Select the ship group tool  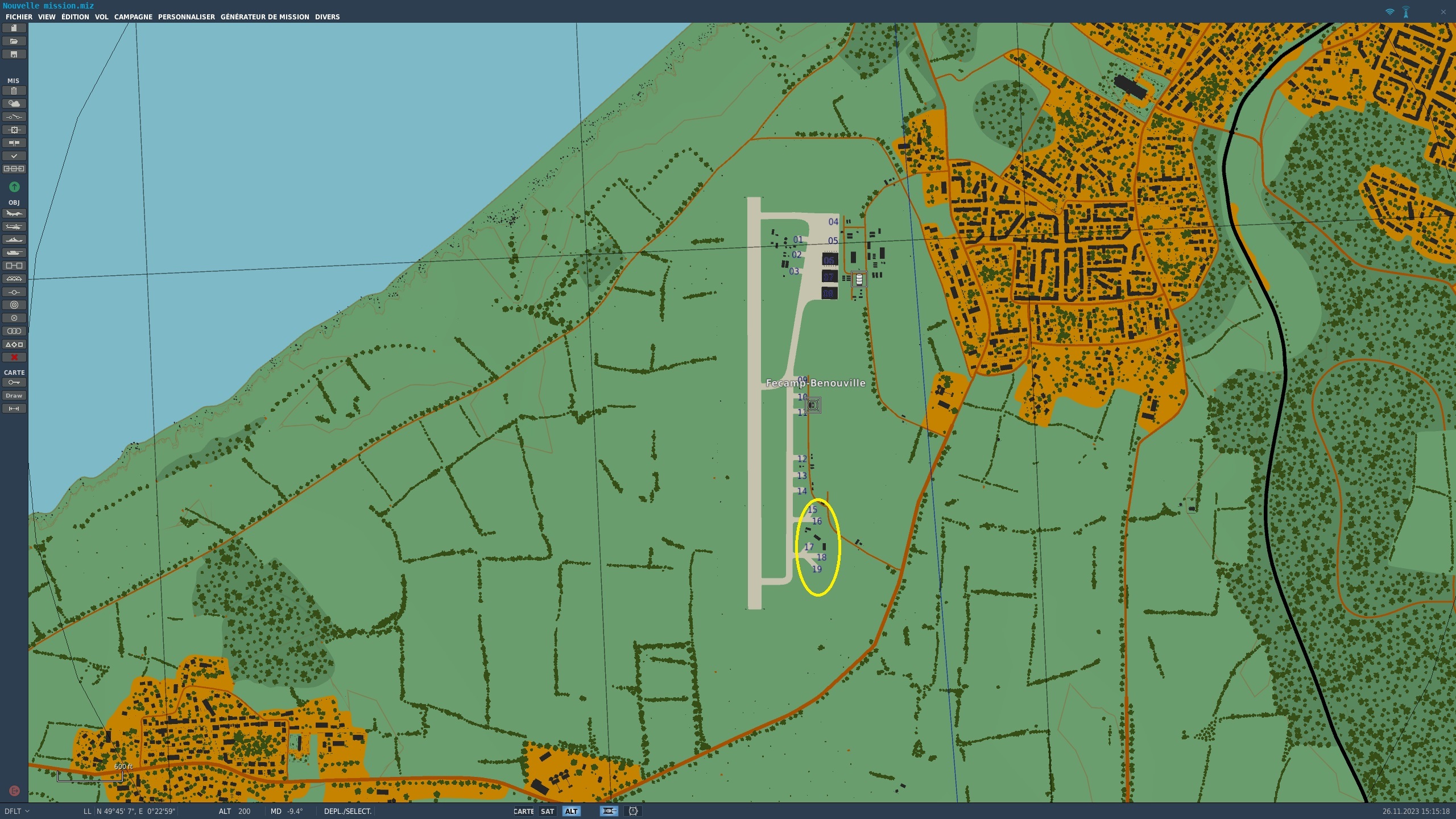tap(14, 240)
